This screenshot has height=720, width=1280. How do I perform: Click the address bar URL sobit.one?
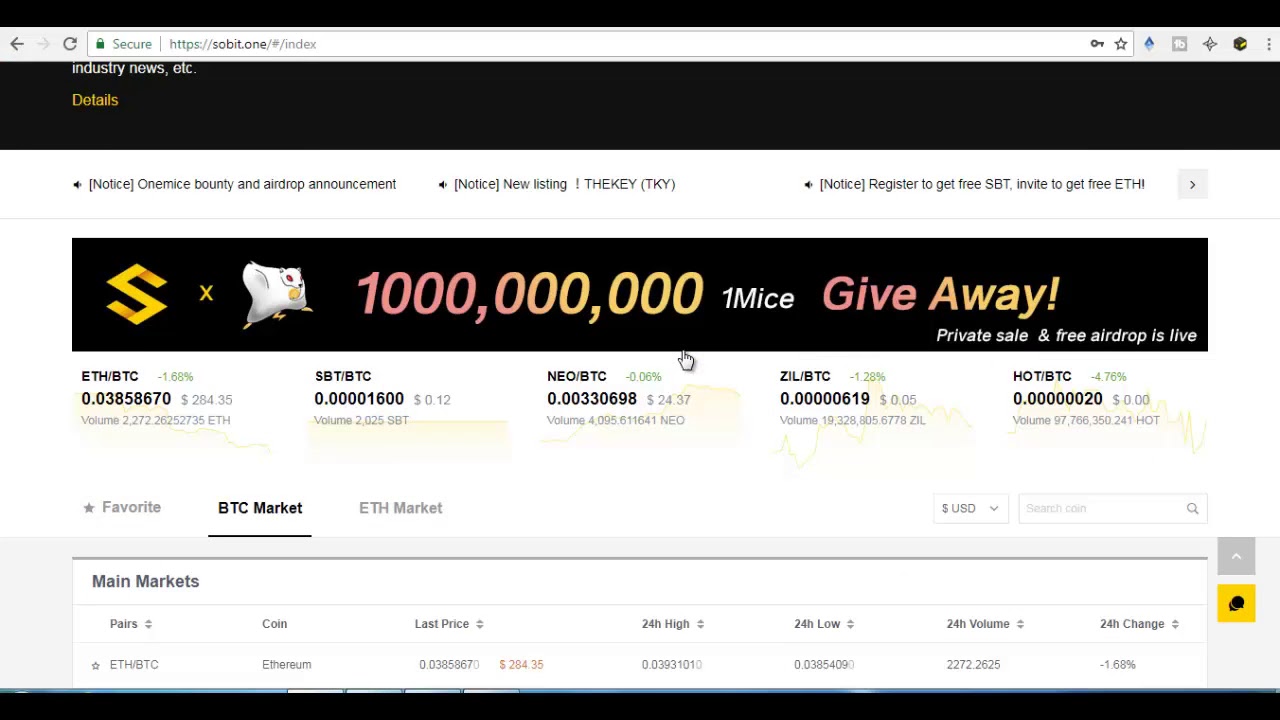(243, 44)
